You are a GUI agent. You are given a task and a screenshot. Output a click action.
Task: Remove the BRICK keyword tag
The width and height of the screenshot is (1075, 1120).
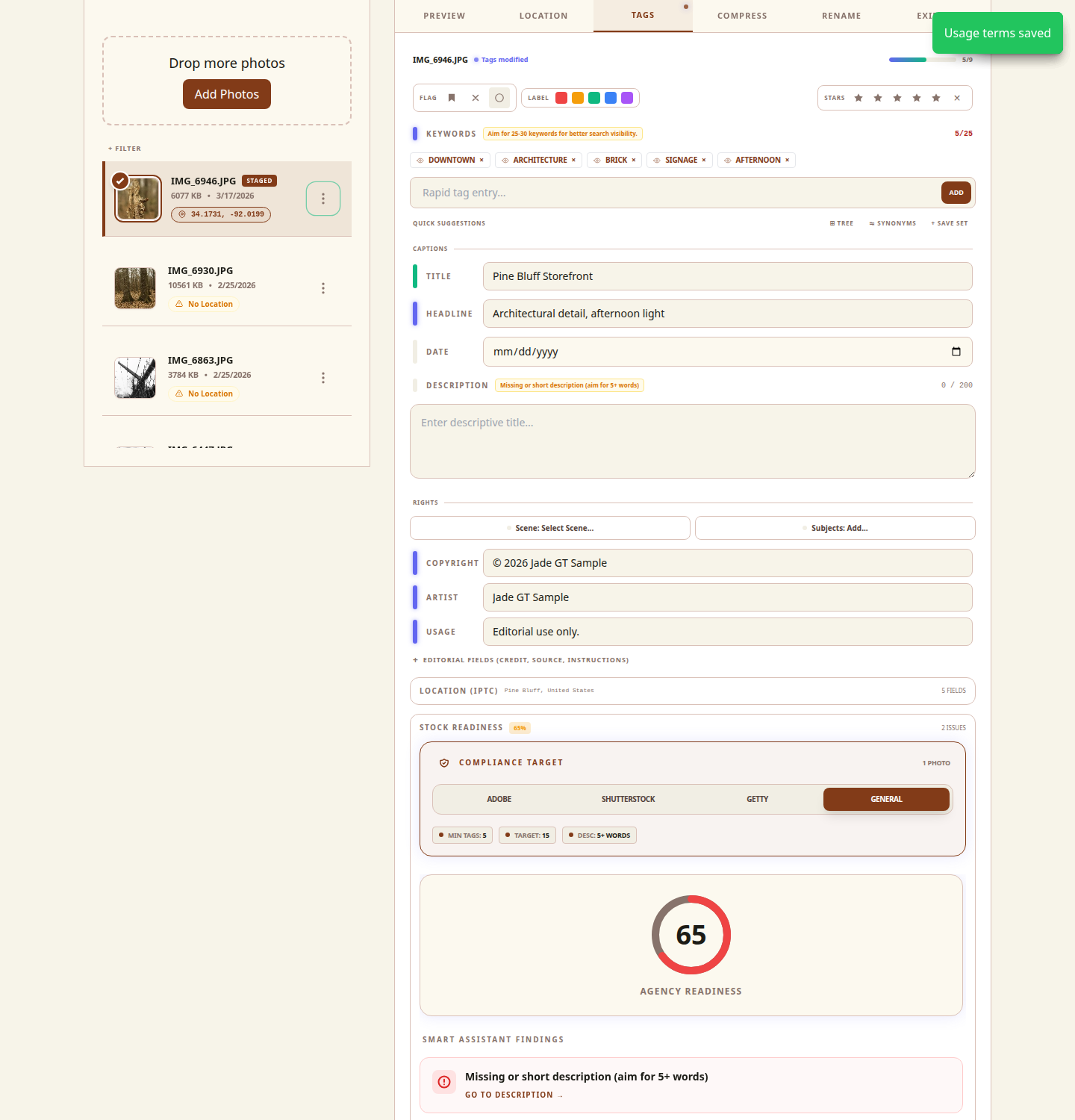(x=634, y=160)
